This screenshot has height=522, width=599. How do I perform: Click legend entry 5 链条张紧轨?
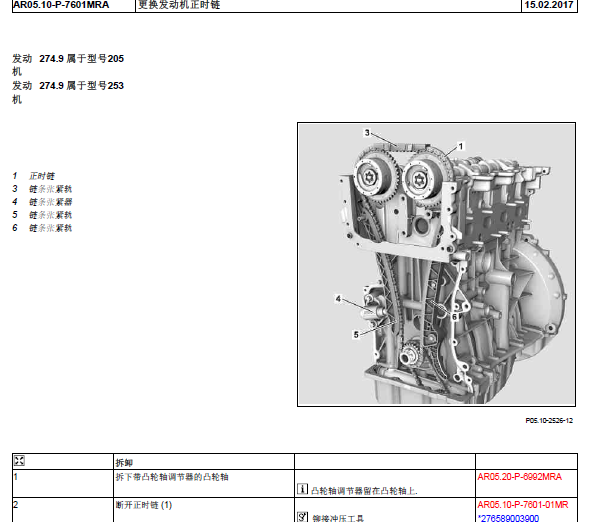42,215
